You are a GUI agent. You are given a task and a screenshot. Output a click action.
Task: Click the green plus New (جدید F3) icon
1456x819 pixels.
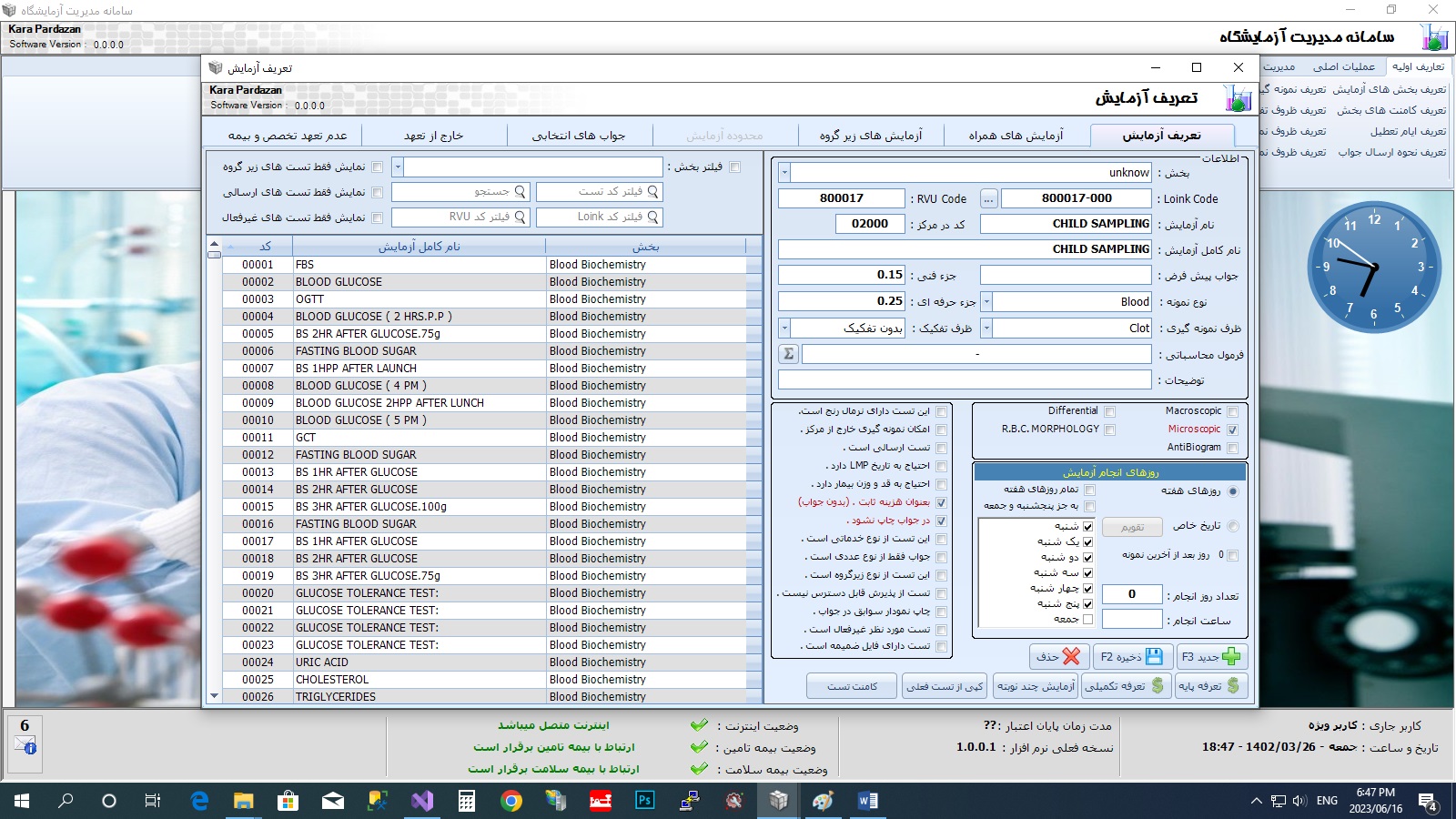click(x=1232, y=656)
